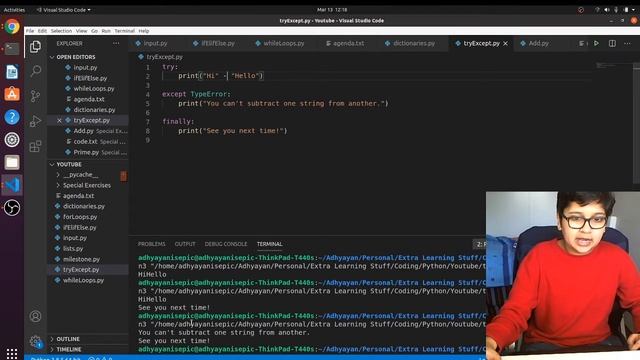The image size is (640, 360).
Task: Switch to the agenda.txt editor tab
Action: click(348, 43)
